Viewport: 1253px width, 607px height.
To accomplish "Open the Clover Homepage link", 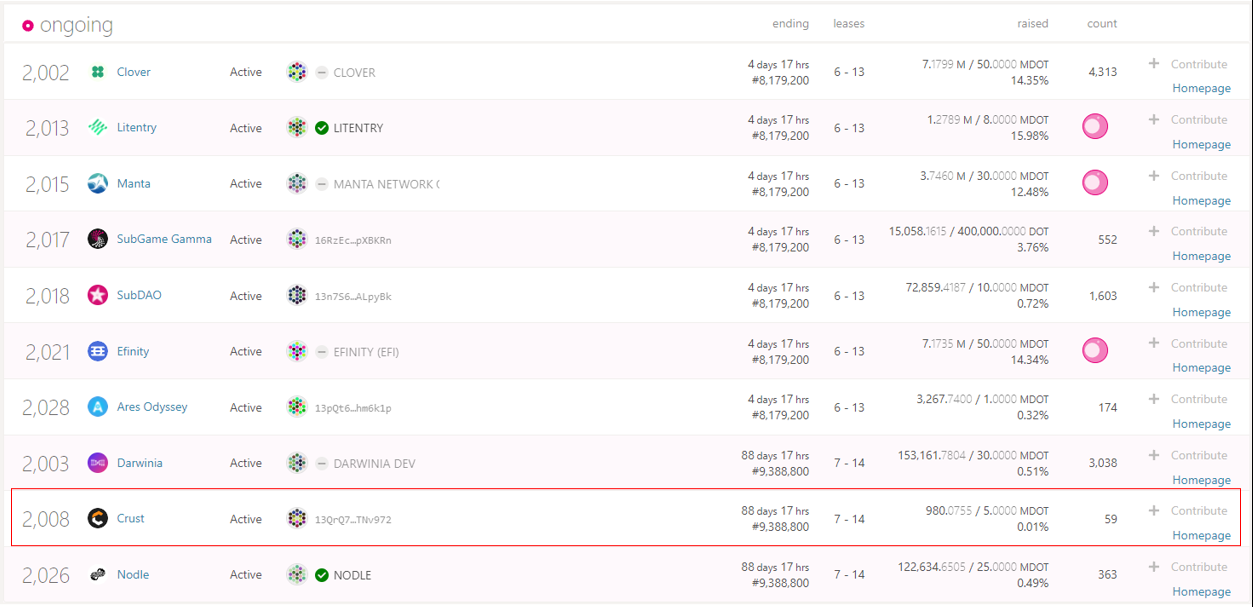I will pos(1201,88).
